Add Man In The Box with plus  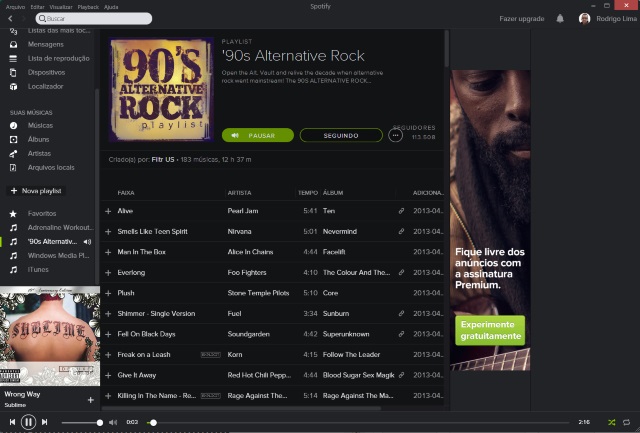108,252
